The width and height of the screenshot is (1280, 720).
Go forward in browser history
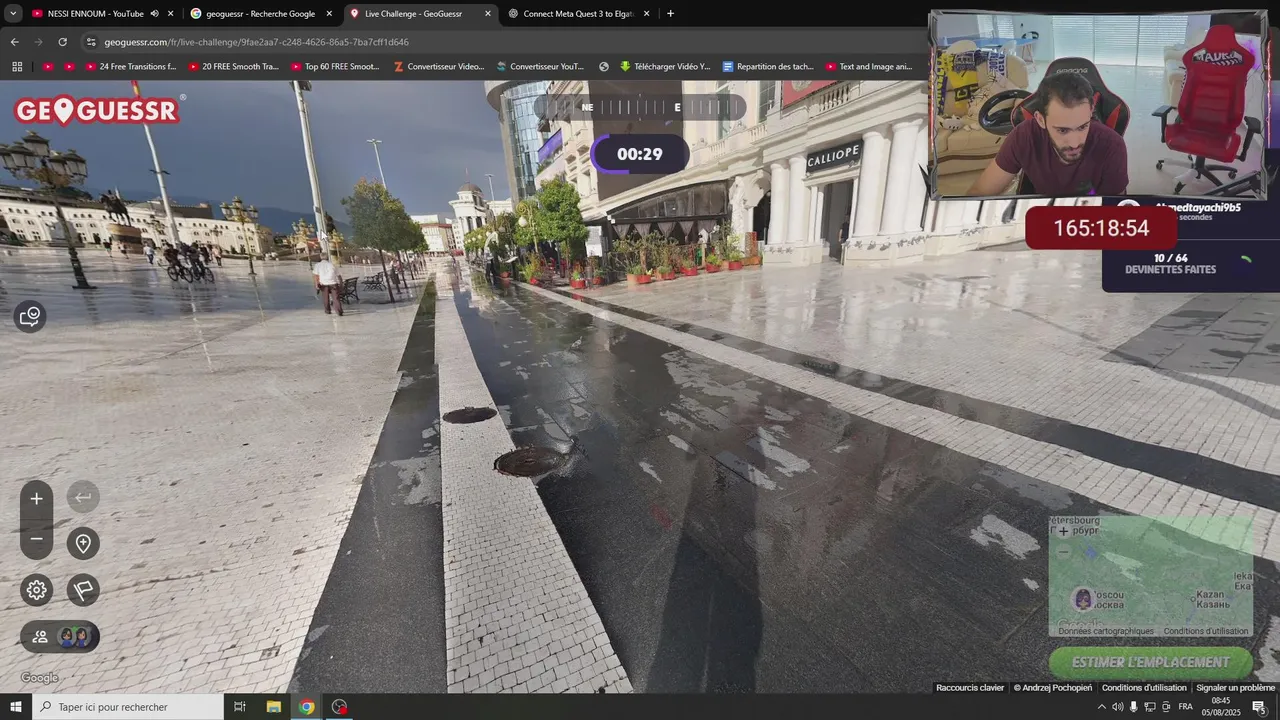38,42
